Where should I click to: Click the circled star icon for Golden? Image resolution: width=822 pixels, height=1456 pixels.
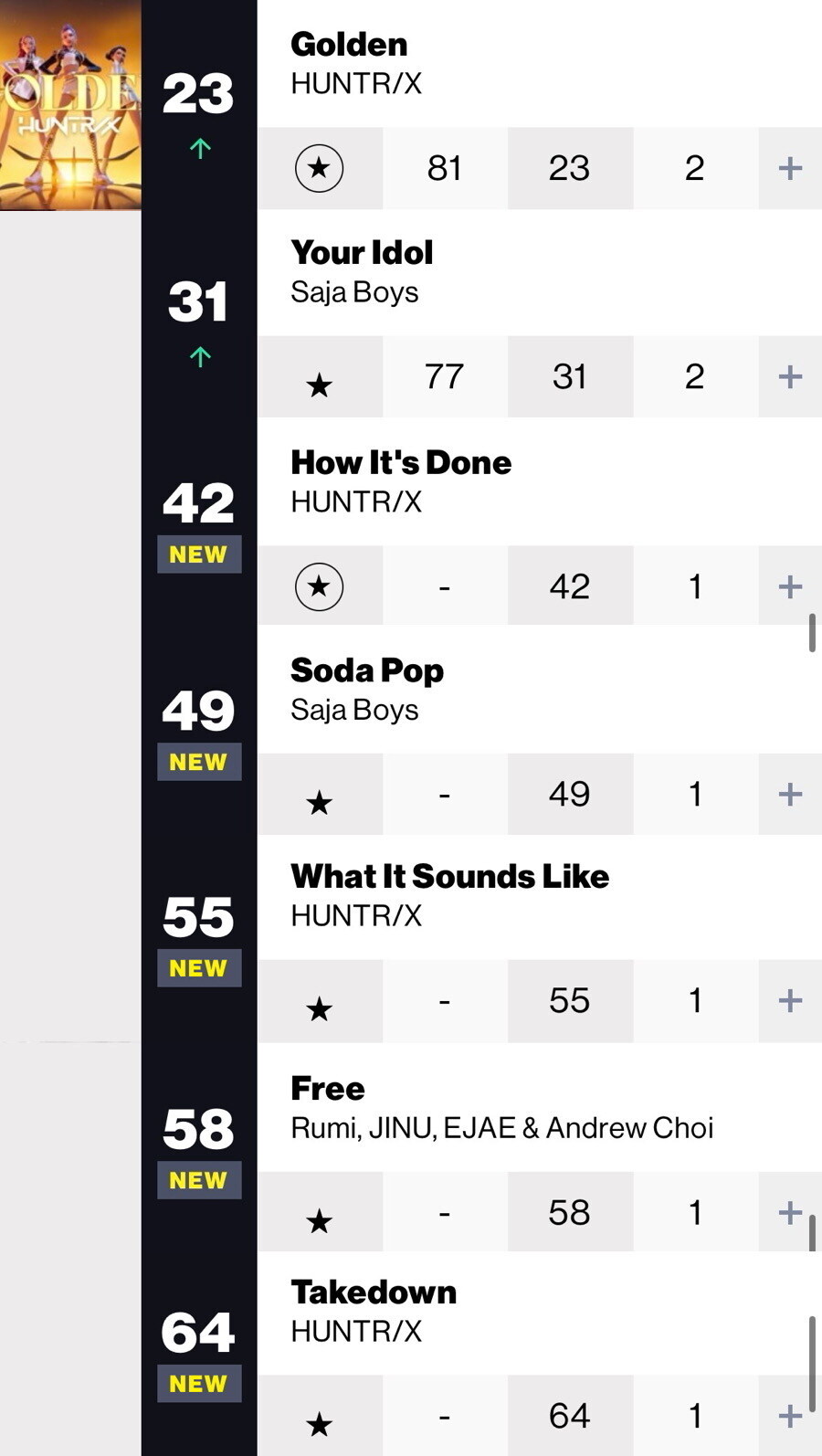319,168
